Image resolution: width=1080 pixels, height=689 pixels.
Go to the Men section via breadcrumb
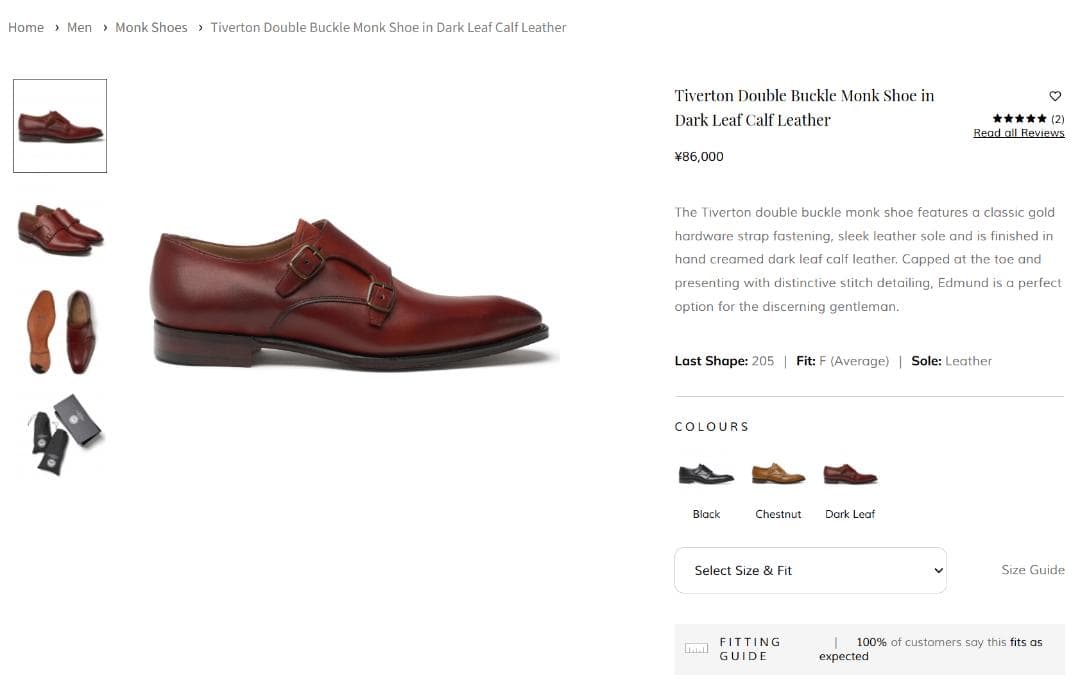coord(79,27)
